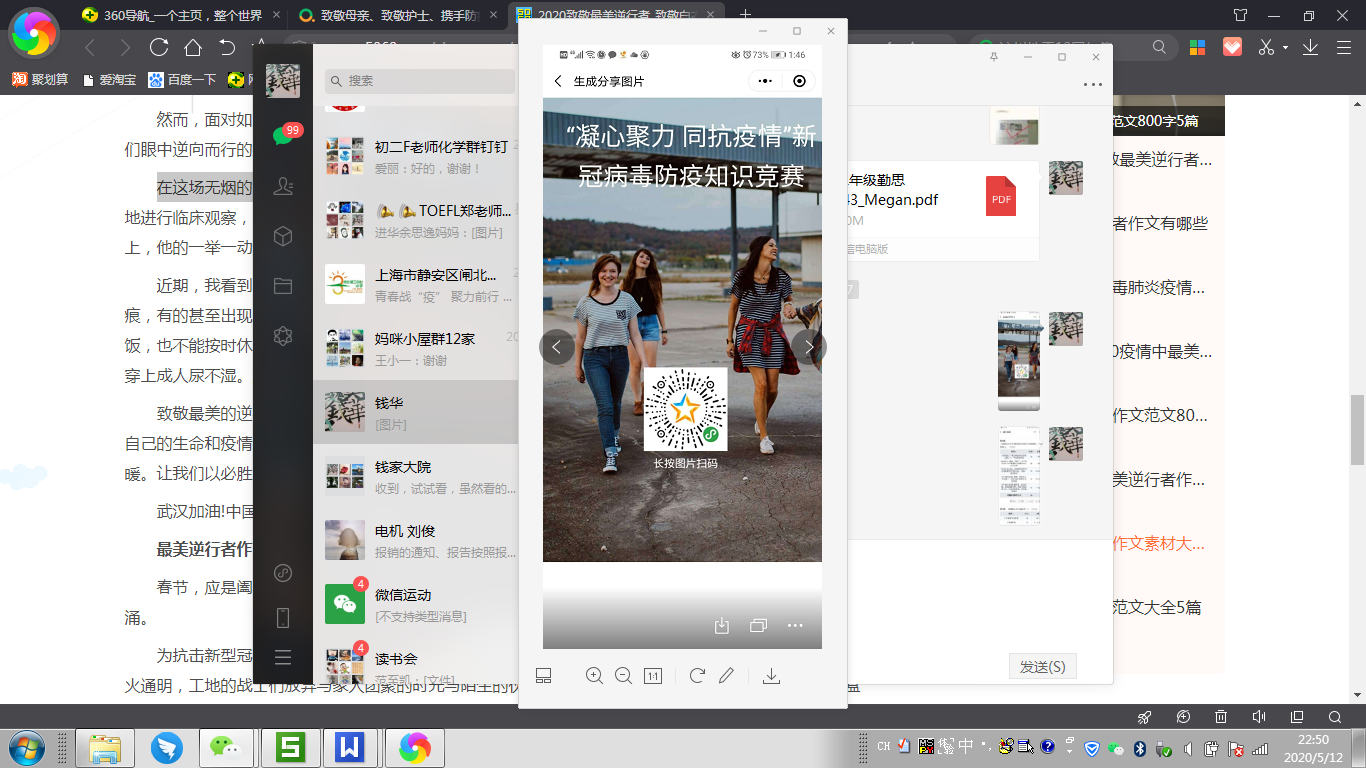This screenshot has height=768, width=1366.
Task: Save the image with the download icon
Action: (771, 676)
